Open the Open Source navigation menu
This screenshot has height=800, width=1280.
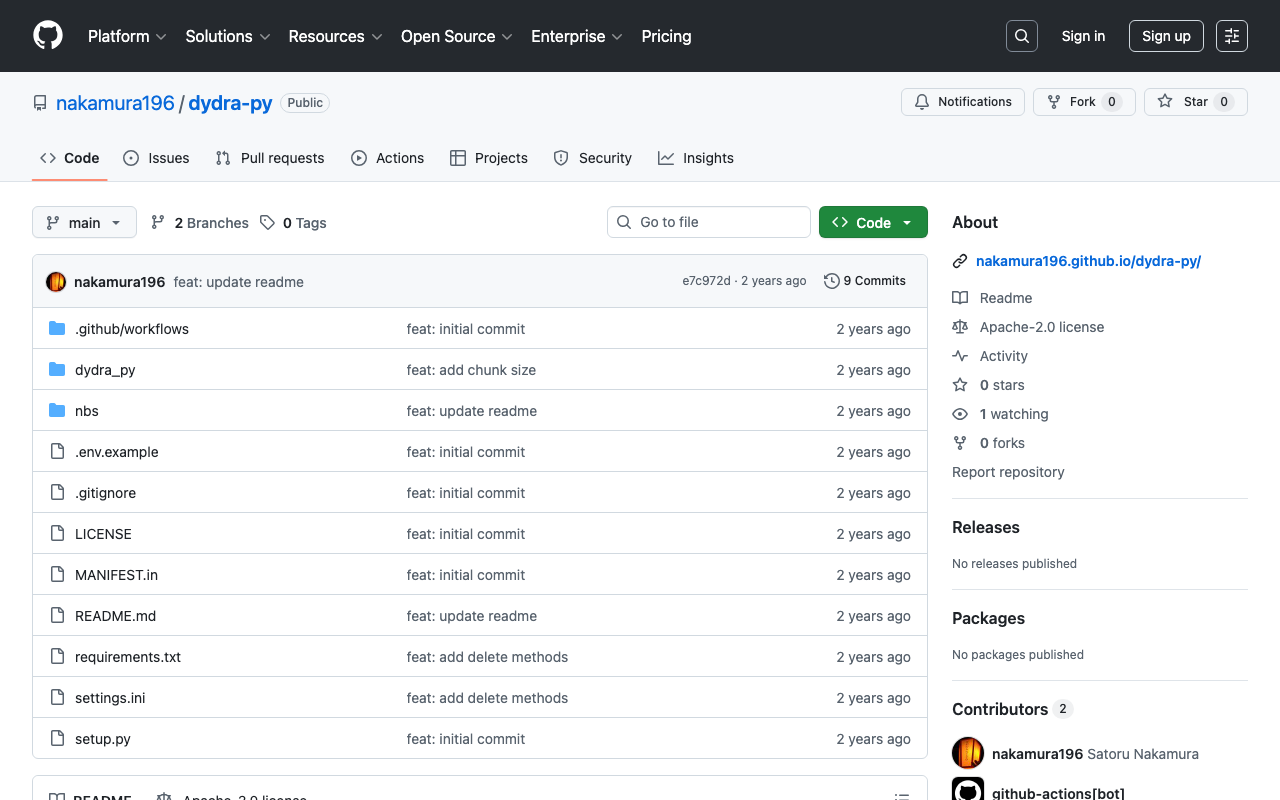click(456, 36)
